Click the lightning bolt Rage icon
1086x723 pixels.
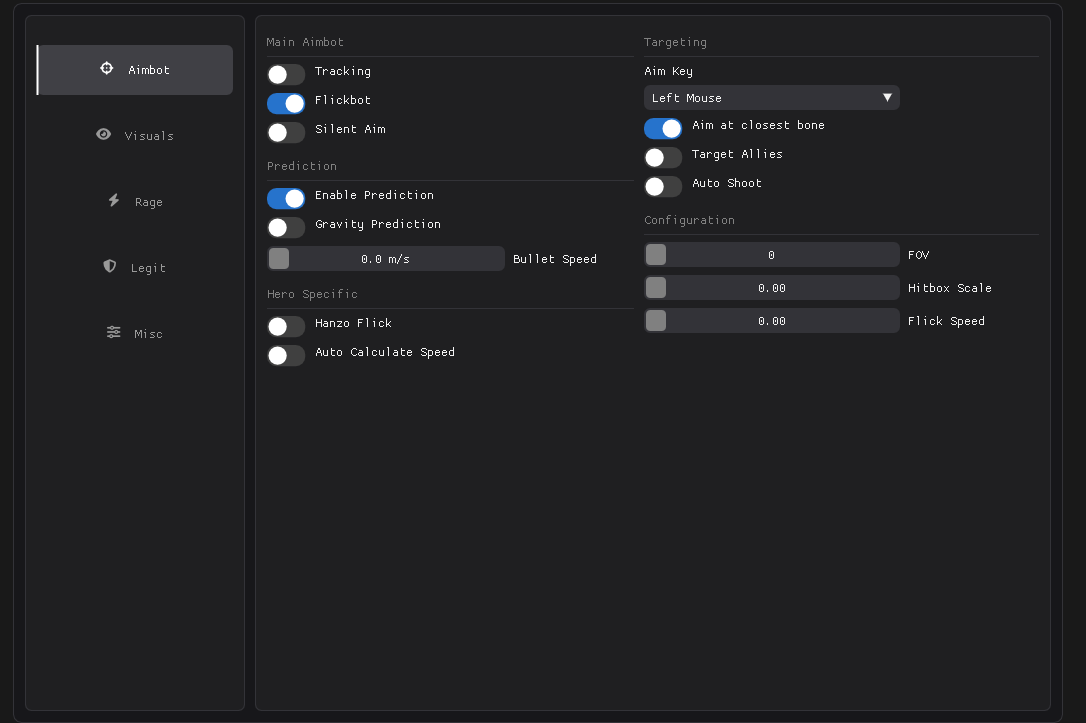click(x=114, y=200)
